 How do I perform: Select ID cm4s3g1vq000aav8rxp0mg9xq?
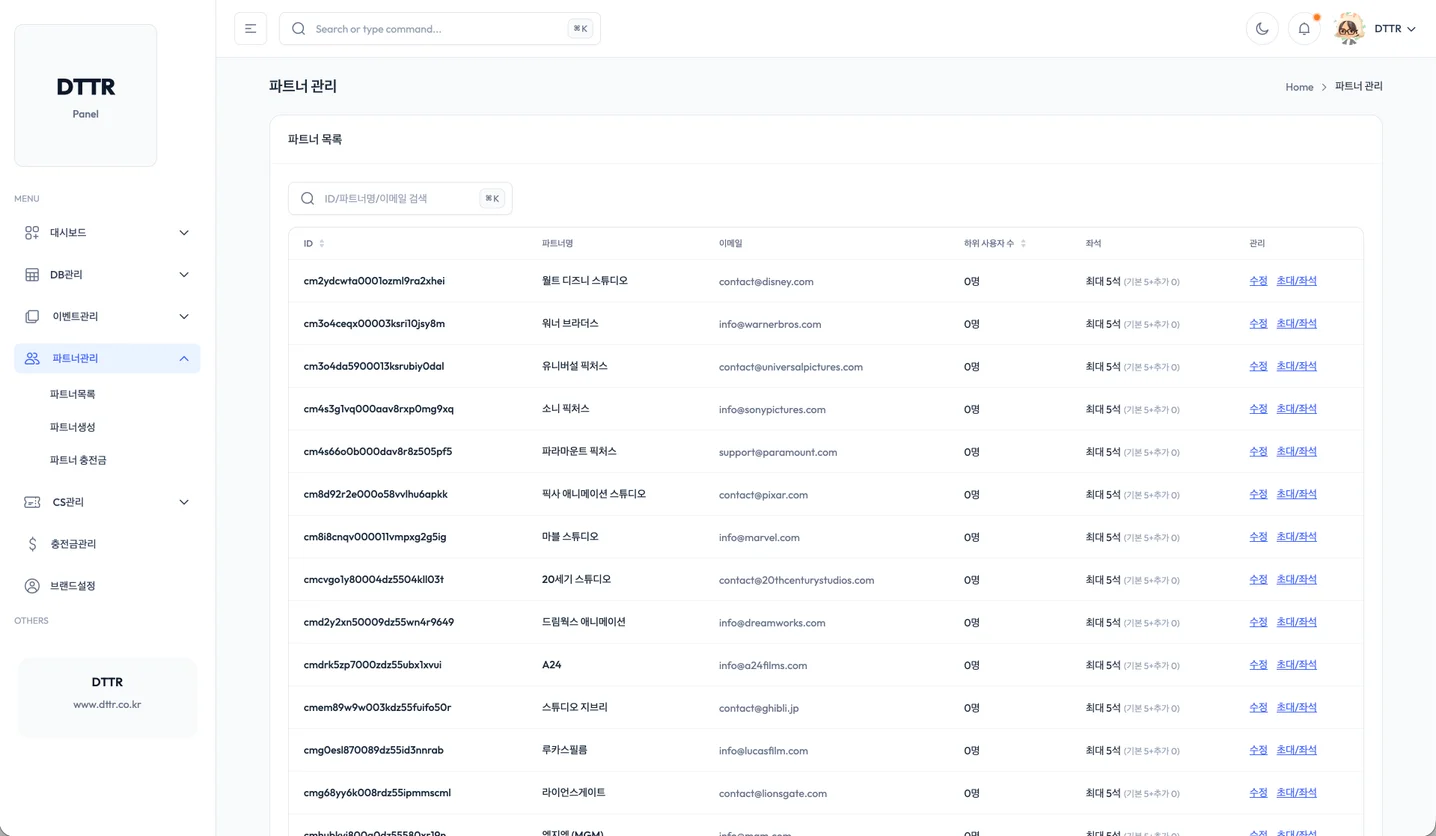point(378,409)
